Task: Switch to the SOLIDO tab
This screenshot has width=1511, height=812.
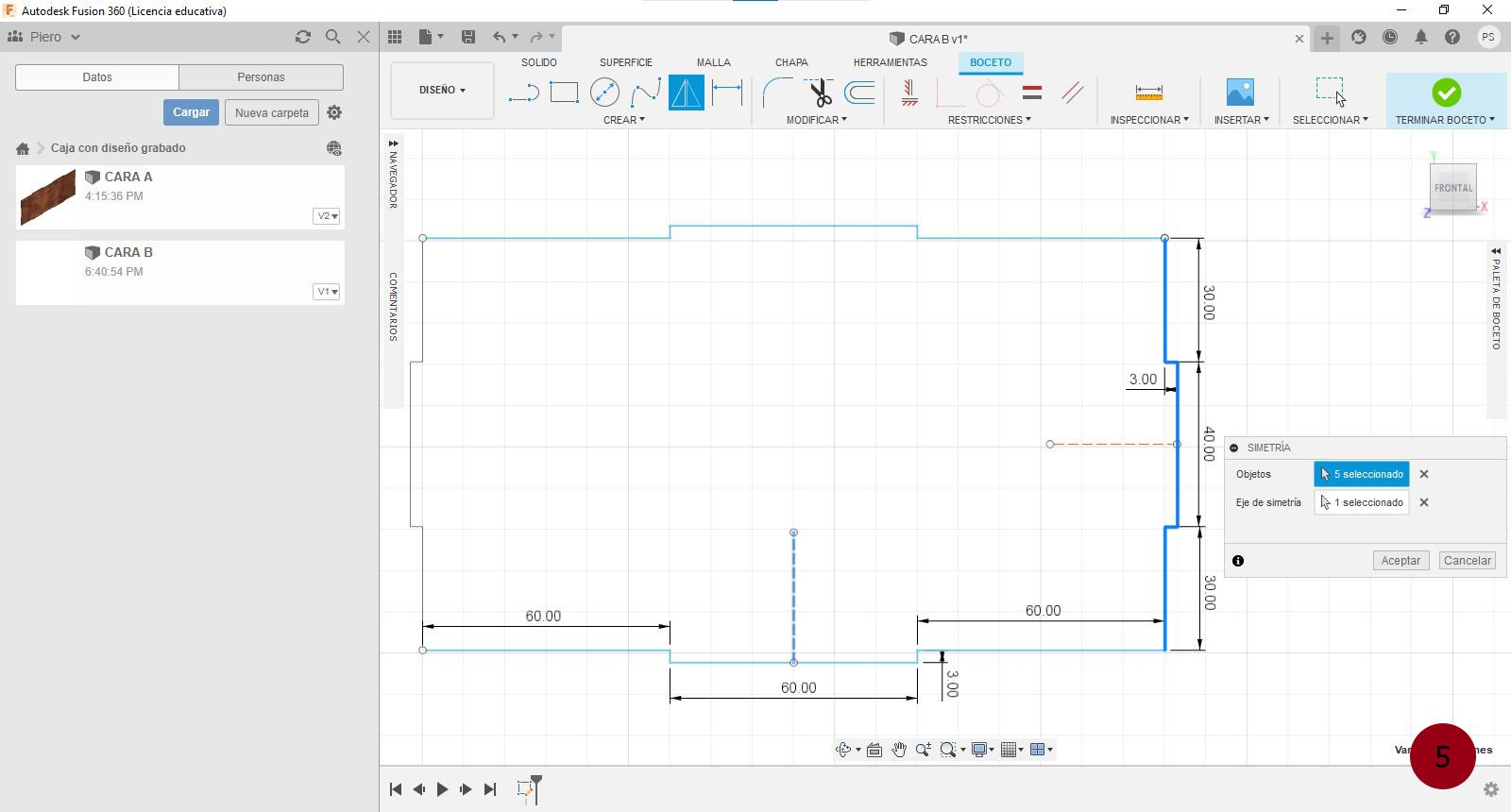Action: coord(539,62)
